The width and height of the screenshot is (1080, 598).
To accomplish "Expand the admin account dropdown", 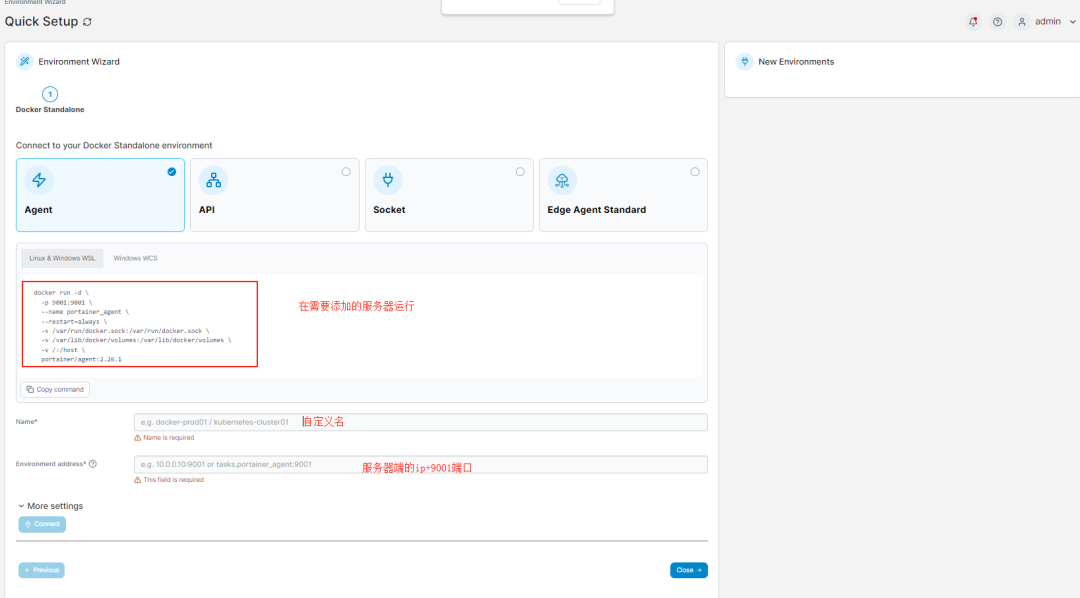I will [1072, 22].
